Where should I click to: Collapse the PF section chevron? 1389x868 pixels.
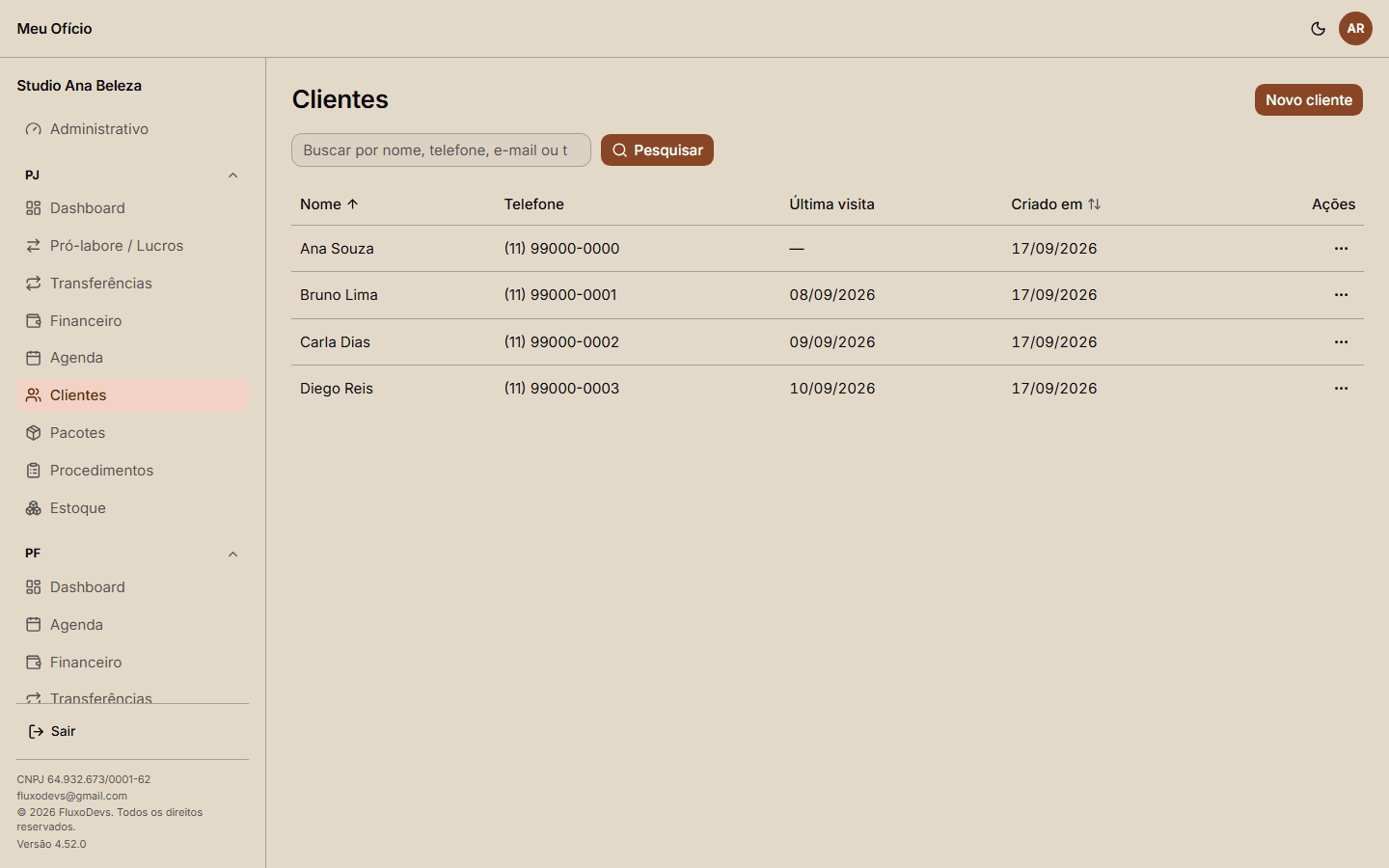pyautogui.click(x=232, y=554)
